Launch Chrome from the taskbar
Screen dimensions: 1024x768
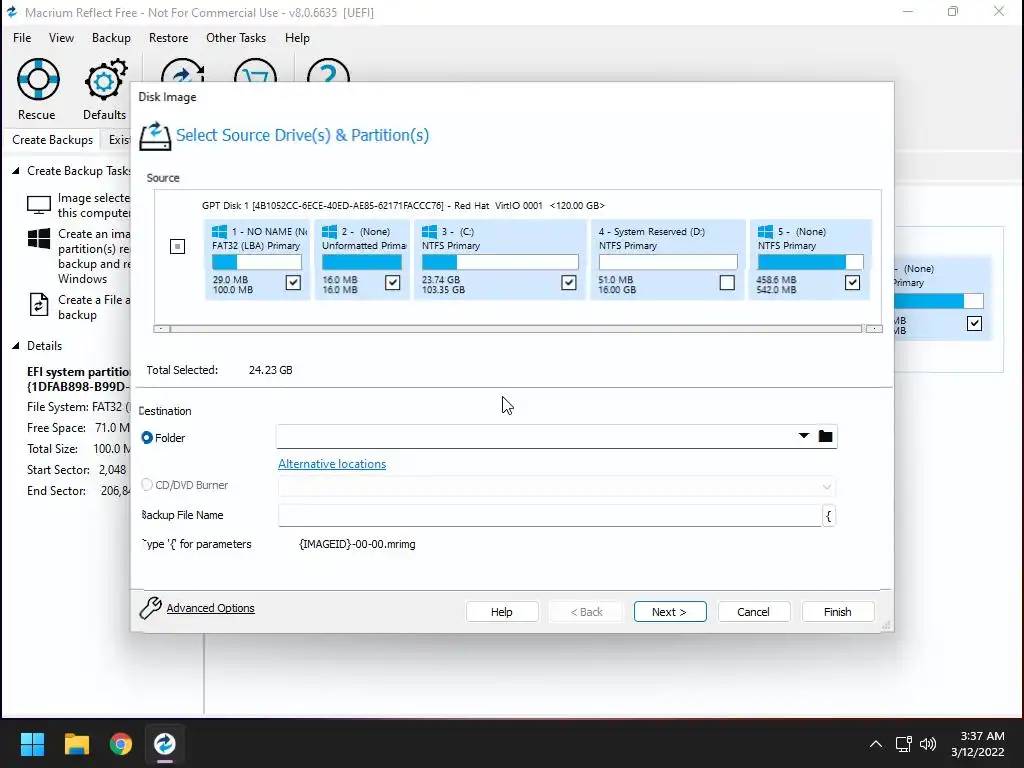(121, 744)
